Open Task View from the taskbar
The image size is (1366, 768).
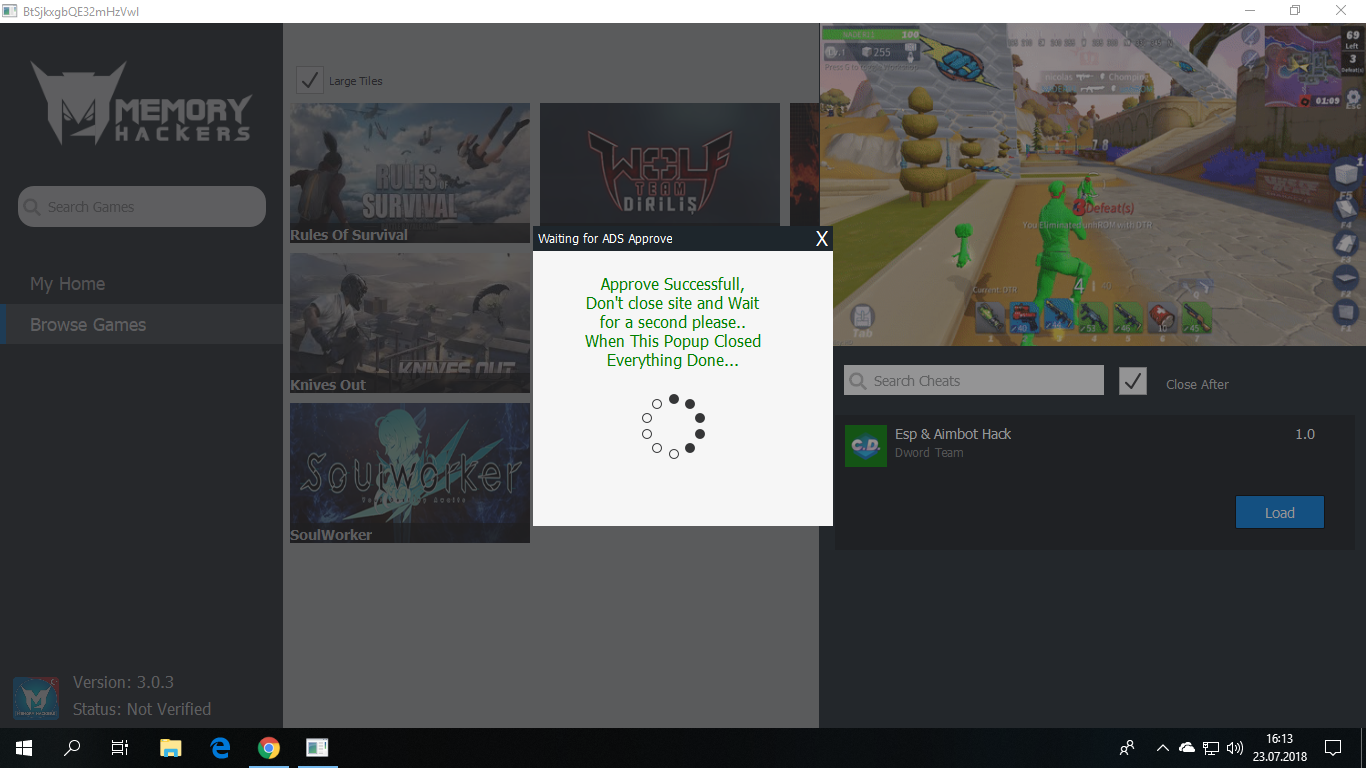pos(120,747)
